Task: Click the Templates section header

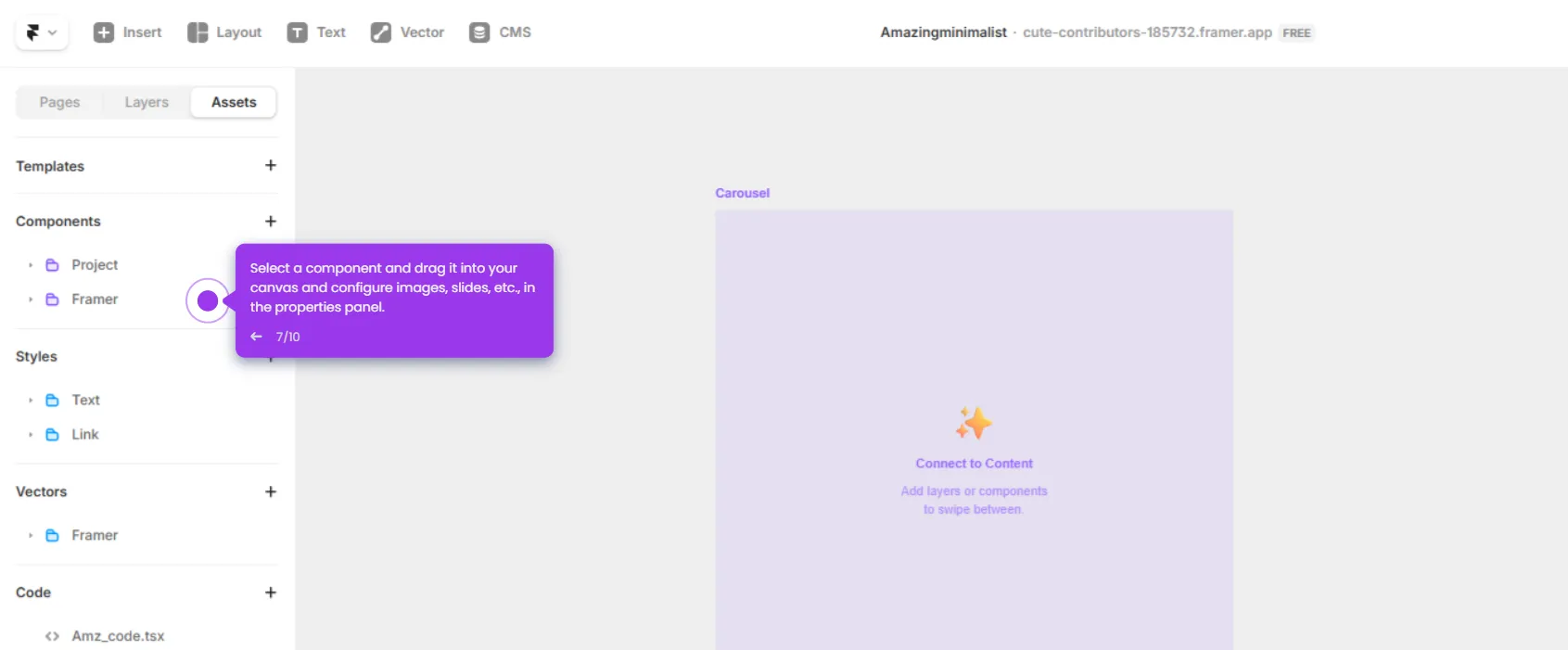Action: 50,166
